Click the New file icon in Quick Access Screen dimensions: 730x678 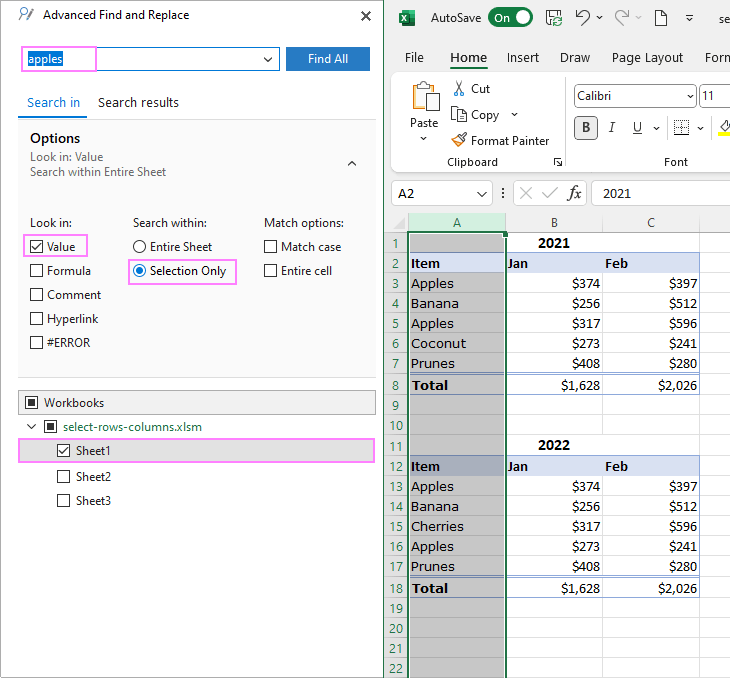(x=660, y=18)
